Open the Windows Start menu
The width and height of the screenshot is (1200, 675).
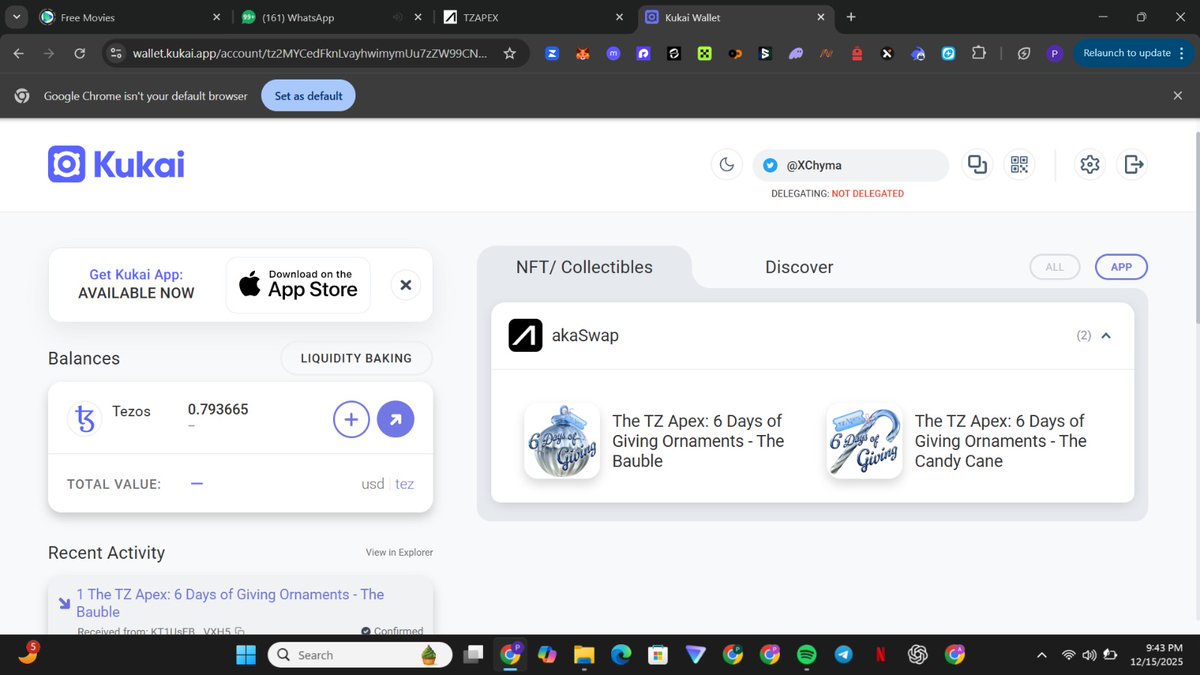click(x=246, y=655)
